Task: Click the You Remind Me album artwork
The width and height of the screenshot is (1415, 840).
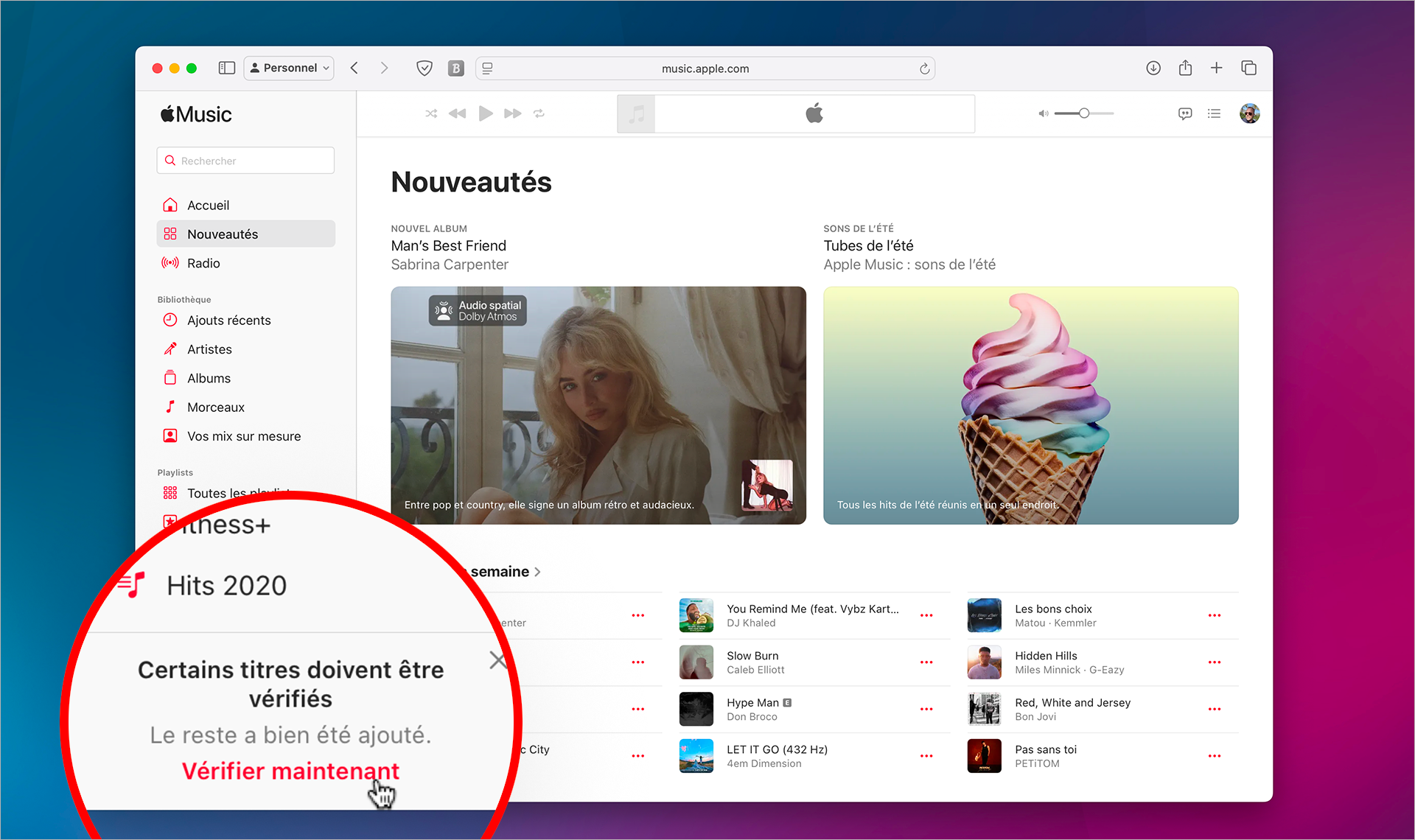Action: coord(696,615)
